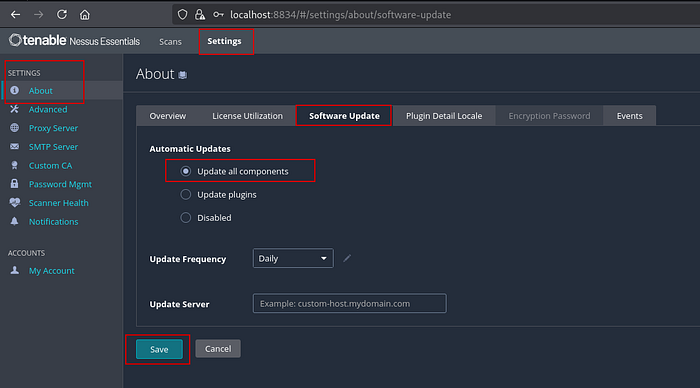Click the Proxy Server globe icon

[x=15, y=128]
